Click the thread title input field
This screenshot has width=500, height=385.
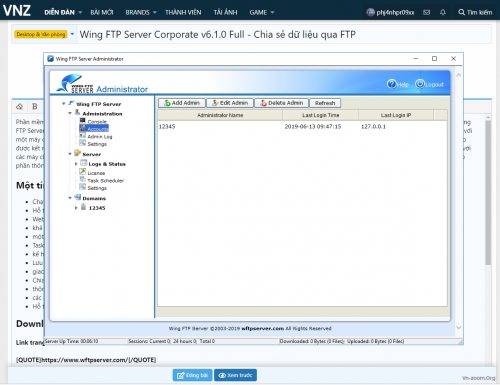[x=283, y=34]
